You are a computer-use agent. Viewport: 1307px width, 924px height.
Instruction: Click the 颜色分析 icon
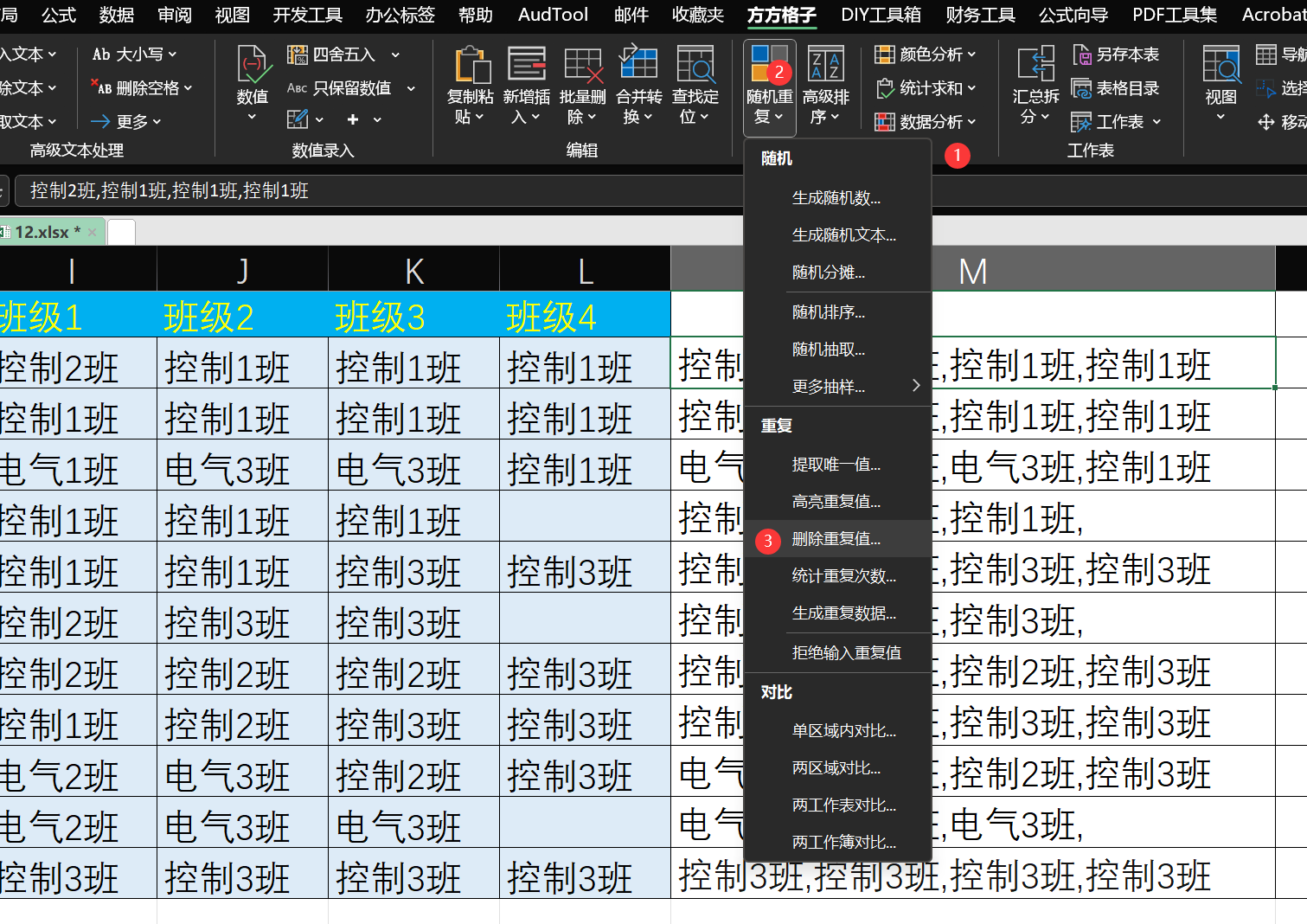pos(884,55)
